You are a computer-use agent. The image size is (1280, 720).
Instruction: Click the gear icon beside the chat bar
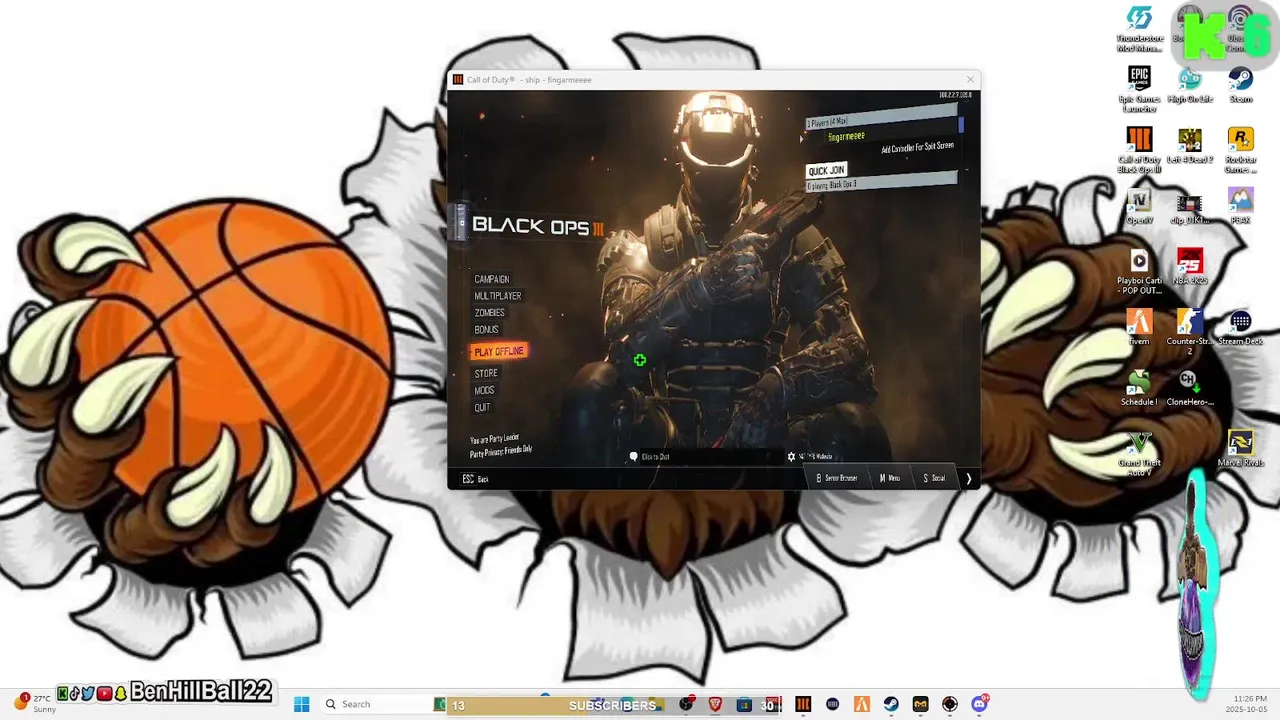point(791,457)
